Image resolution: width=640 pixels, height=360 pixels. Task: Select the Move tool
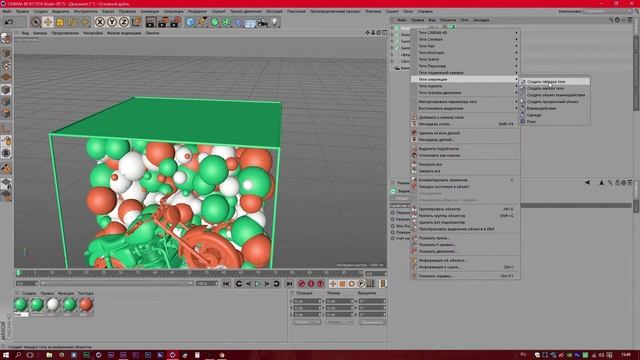pos(48,22)
